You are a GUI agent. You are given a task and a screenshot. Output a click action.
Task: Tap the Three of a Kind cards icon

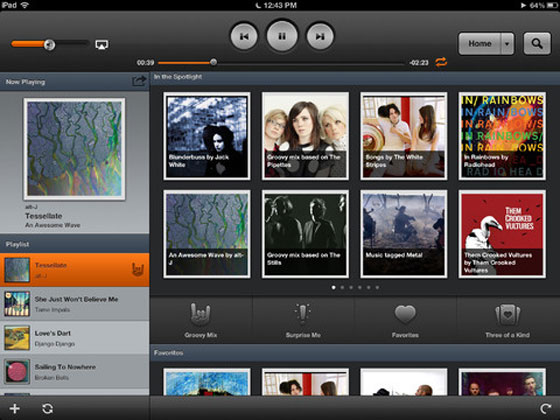click(507, 314)
